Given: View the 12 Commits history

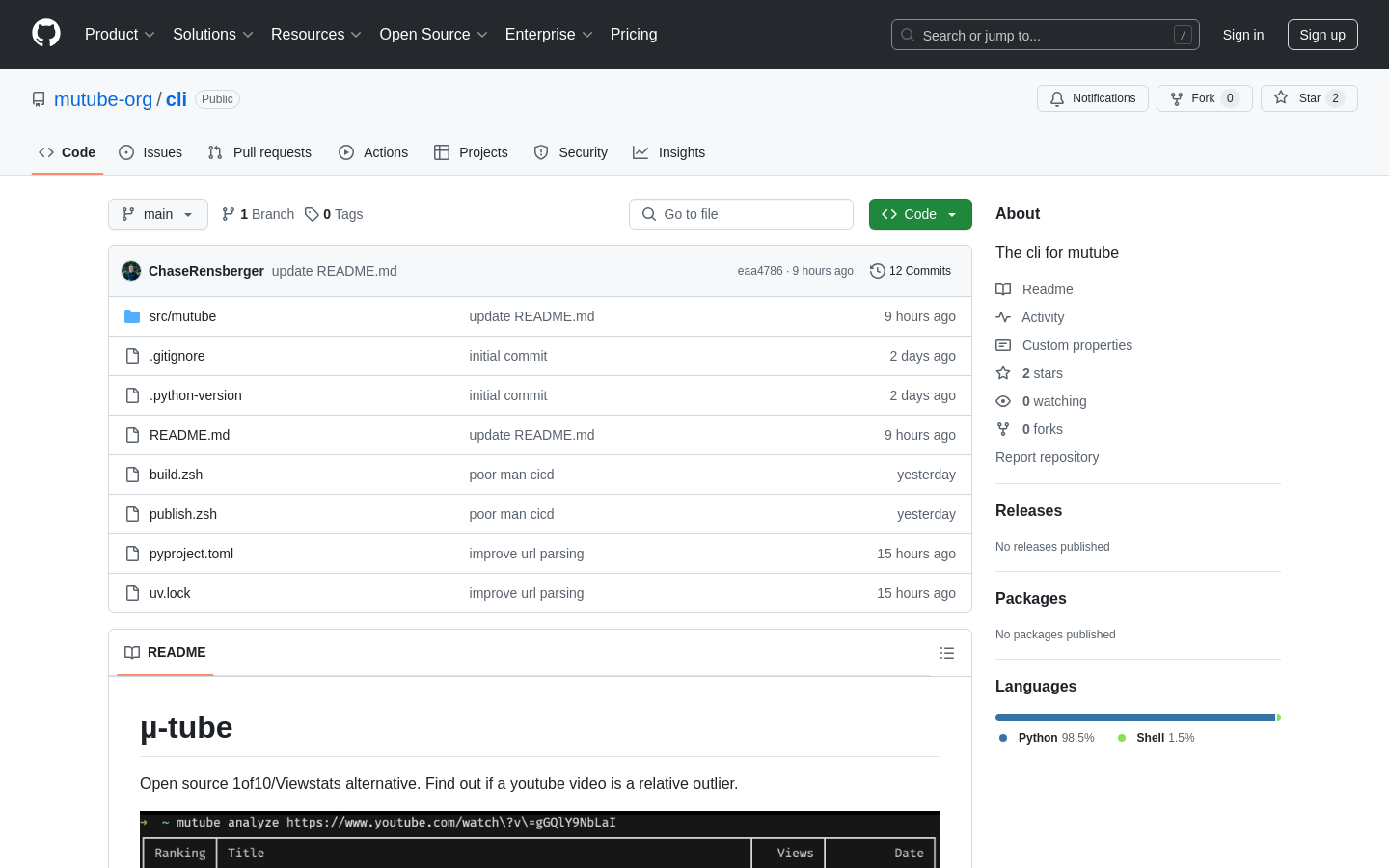Looking at the screenshot, I should click(911, 271).
